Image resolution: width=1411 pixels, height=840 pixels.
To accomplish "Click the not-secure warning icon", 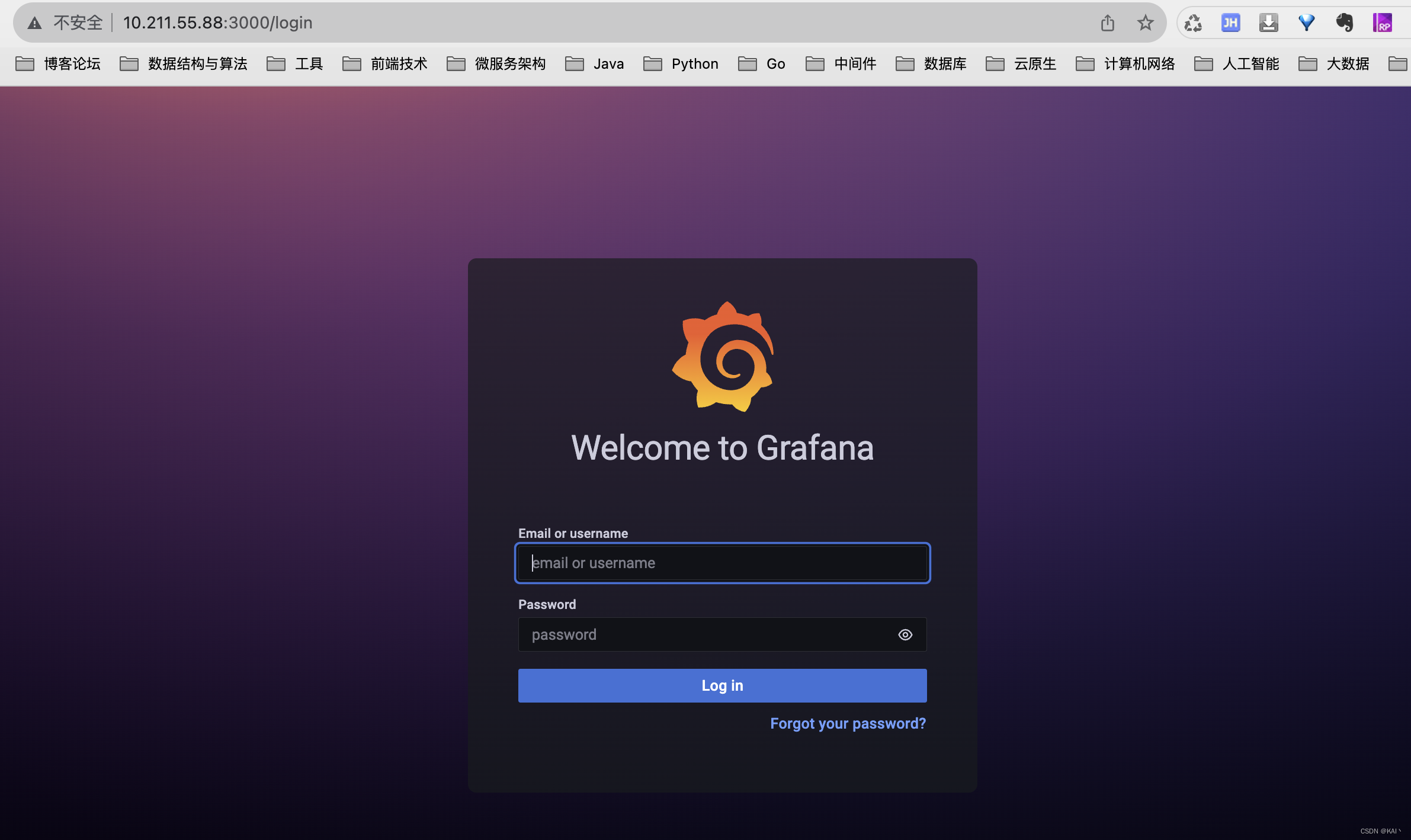I will point(35,23).
